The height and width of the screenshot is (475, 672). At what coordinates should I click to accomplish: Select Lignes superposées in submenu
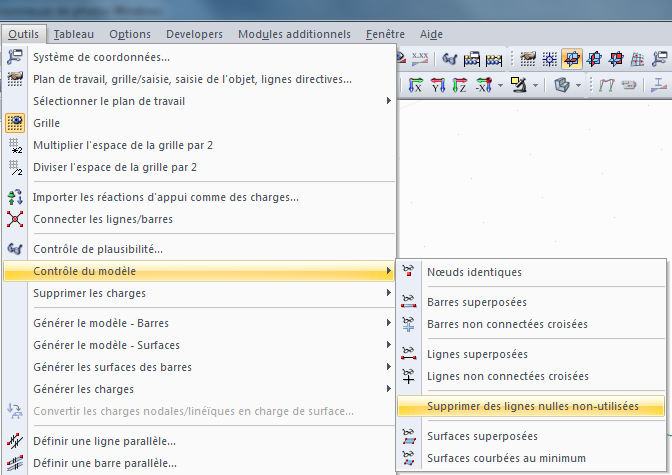[531, 354]
